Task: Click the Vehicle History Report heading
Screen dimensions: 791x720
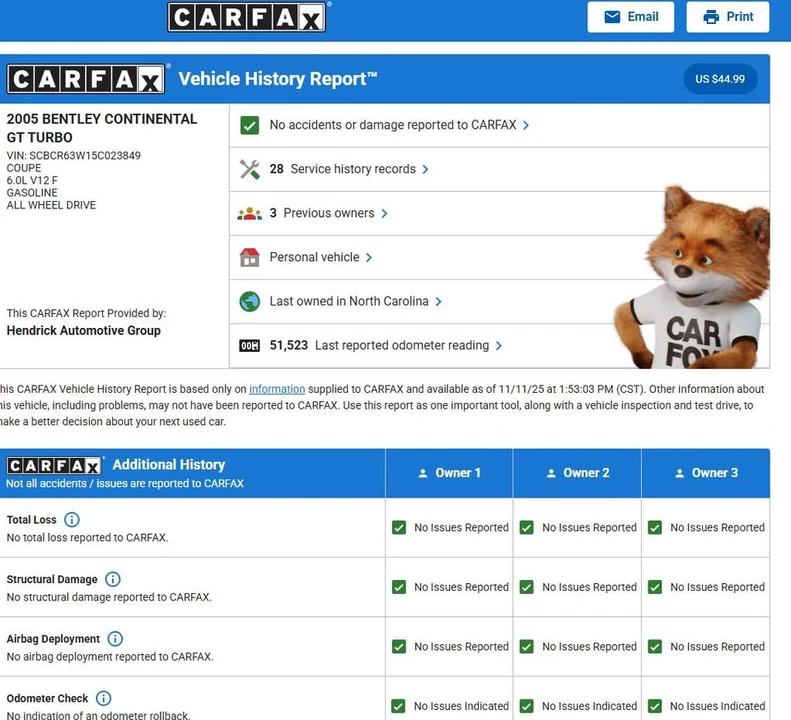Action: point(278,79)
